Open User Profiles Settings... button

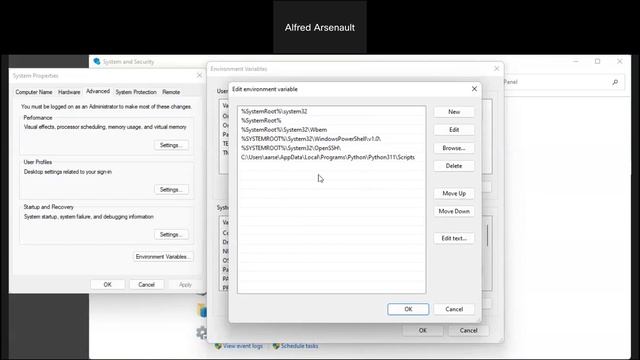point(171,190)
